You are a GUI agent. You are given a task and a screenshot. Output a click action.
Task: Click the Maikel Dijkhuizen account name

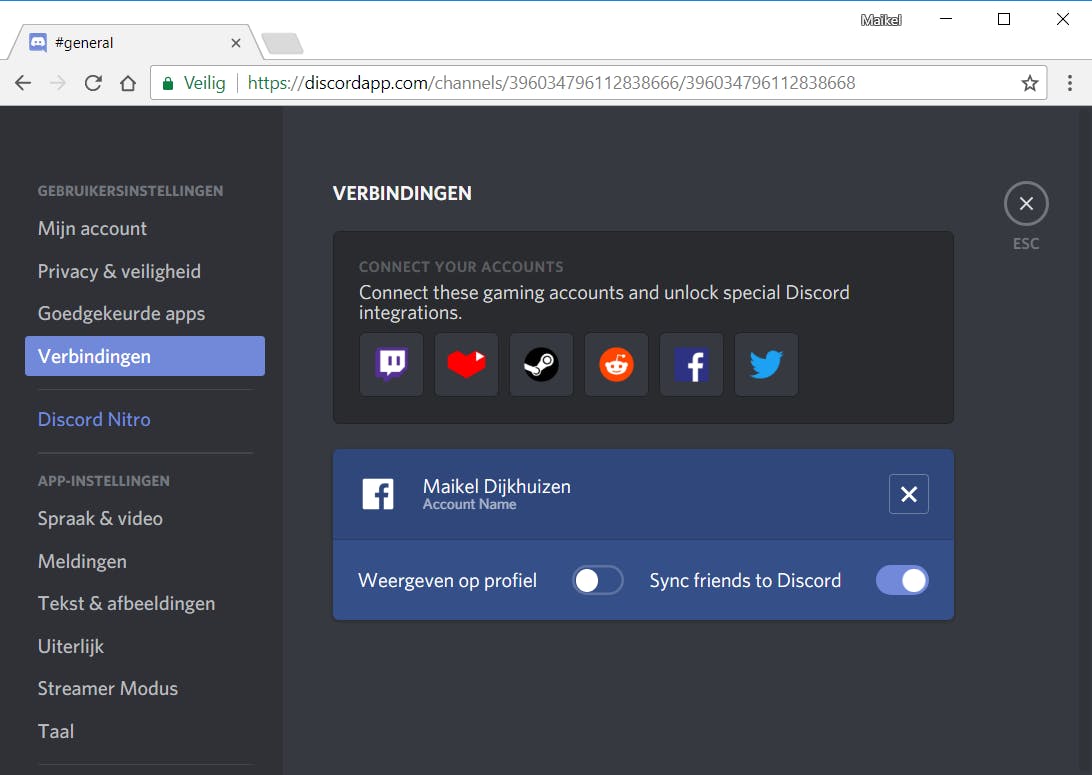[497, 486]
